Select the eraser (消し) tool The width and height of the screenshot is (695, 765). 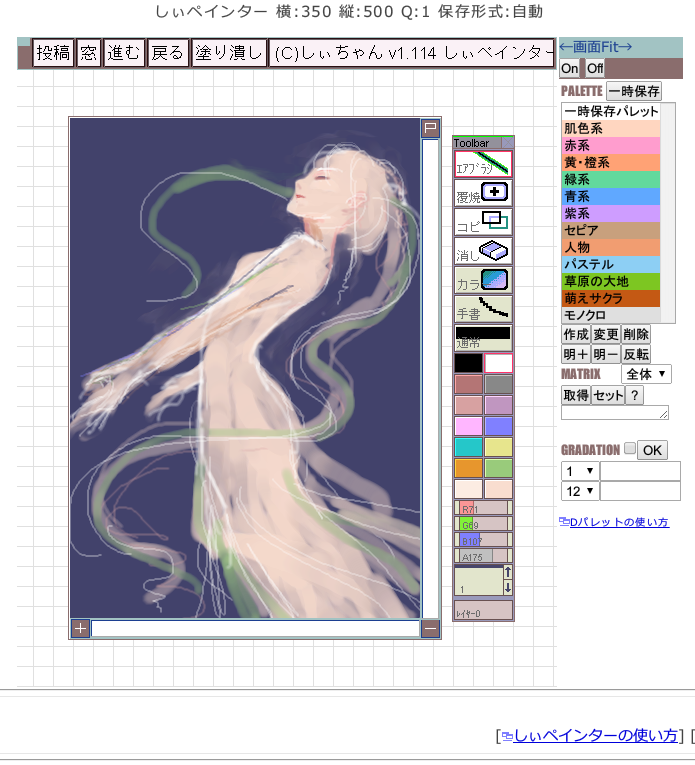[x=483, y=251]
